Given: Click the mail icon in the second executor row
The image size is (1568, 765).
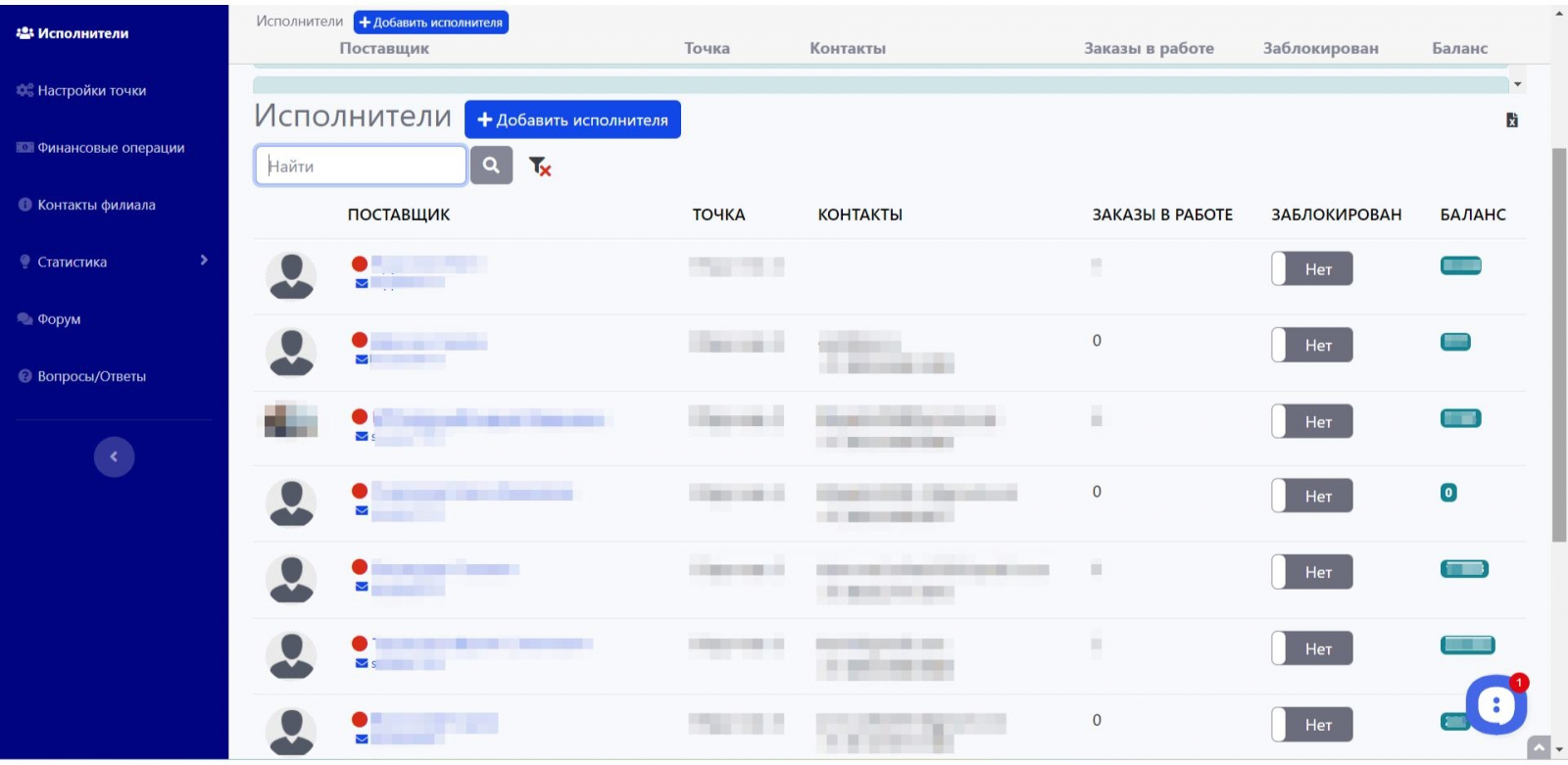Looking at the screenshot, I should tap(362, 359).
